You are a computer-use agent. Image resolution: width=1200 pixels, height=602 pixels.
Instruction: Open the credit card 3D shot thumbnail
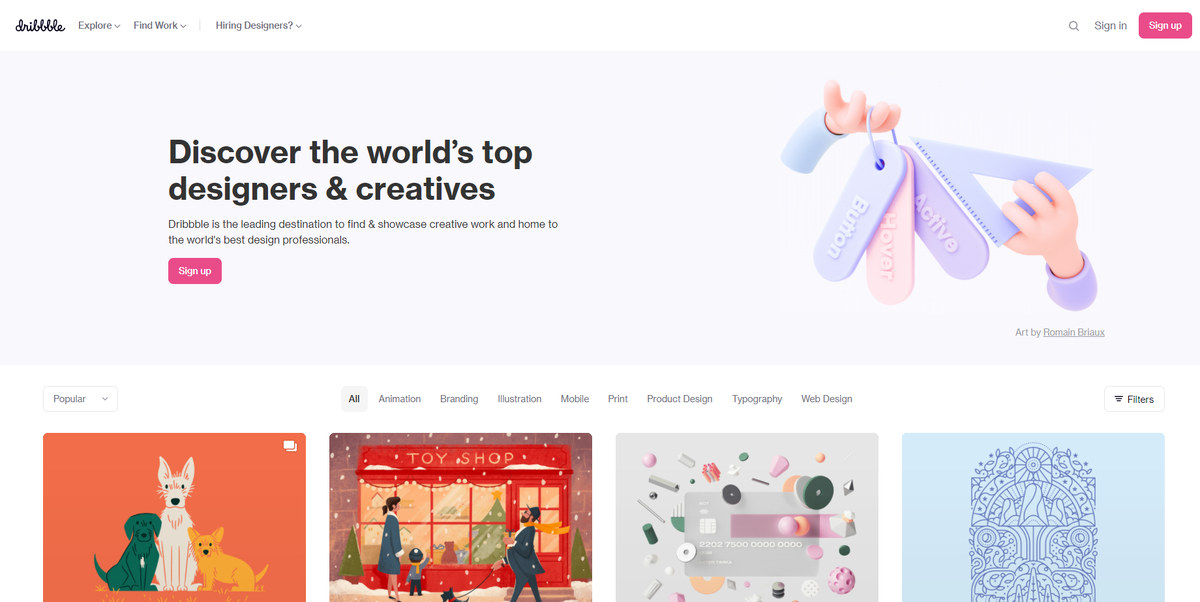pyautogui.click(x=747, y=517)
